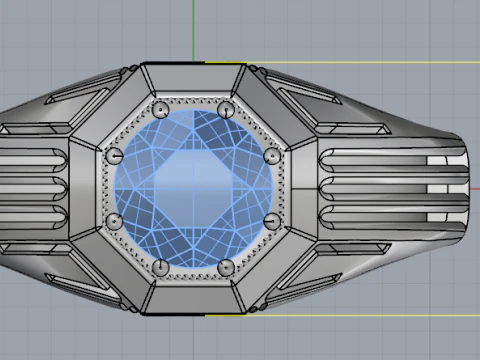The image size is (480, 360).
Task: Select the topmost bezel facet panel above the gem
Action: (193, 77)
